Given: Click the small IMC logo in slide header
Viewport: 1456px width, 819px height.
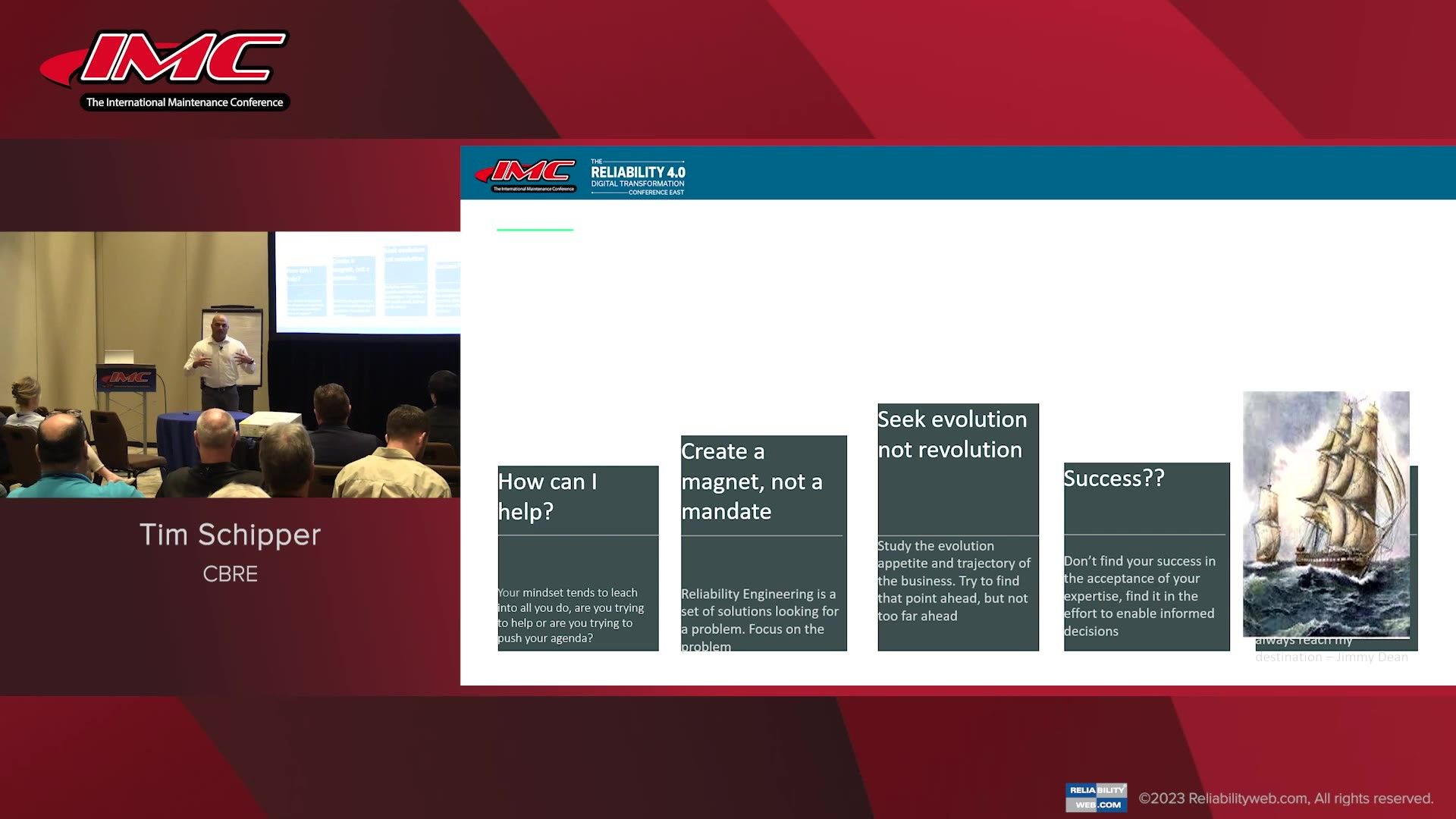Looking at the screenshot, I should pos(526,174).
